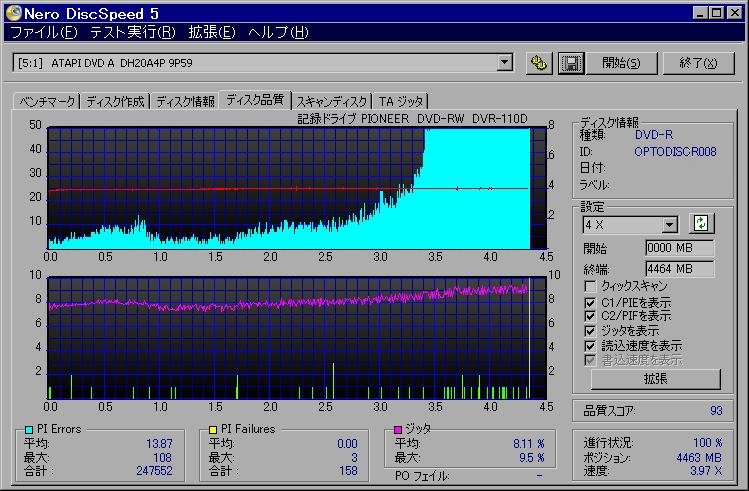Switch to the ディスク情報 tab
The width and height of the screenshot is (749, 491).
click(x=185, y=101)
